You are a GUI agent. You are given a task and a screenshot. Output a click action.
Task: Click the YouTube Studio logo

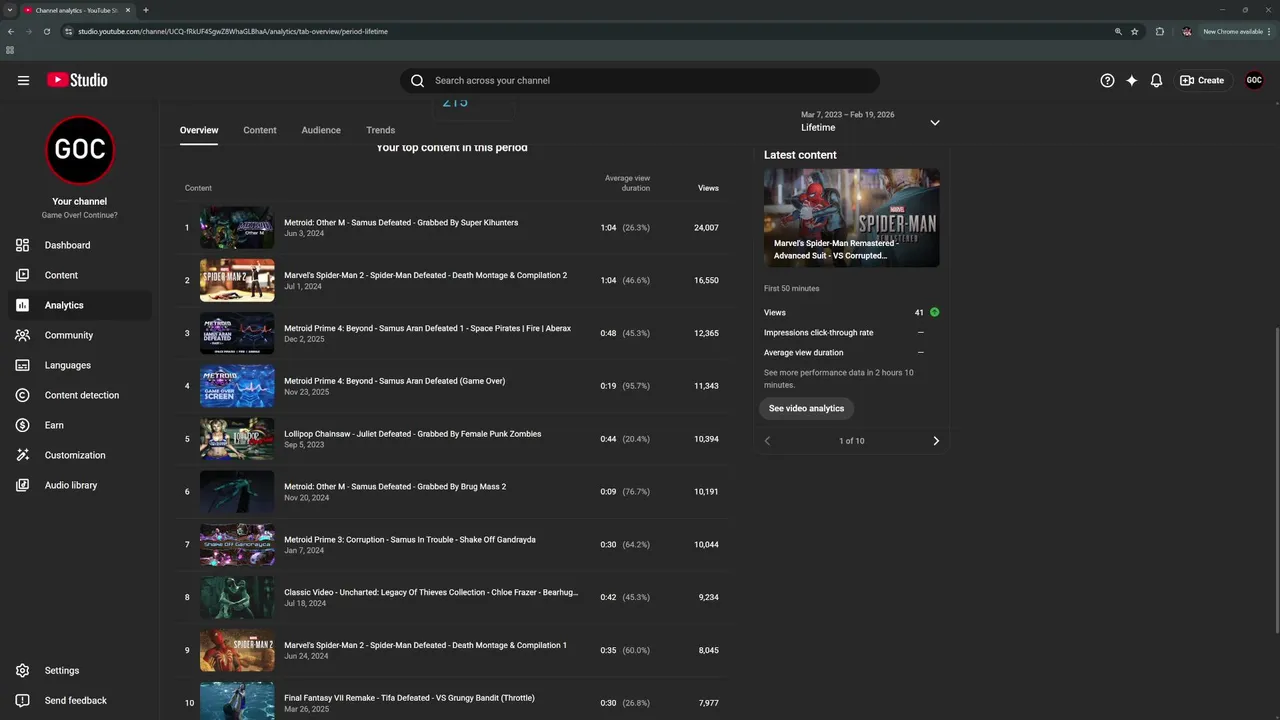77,80
